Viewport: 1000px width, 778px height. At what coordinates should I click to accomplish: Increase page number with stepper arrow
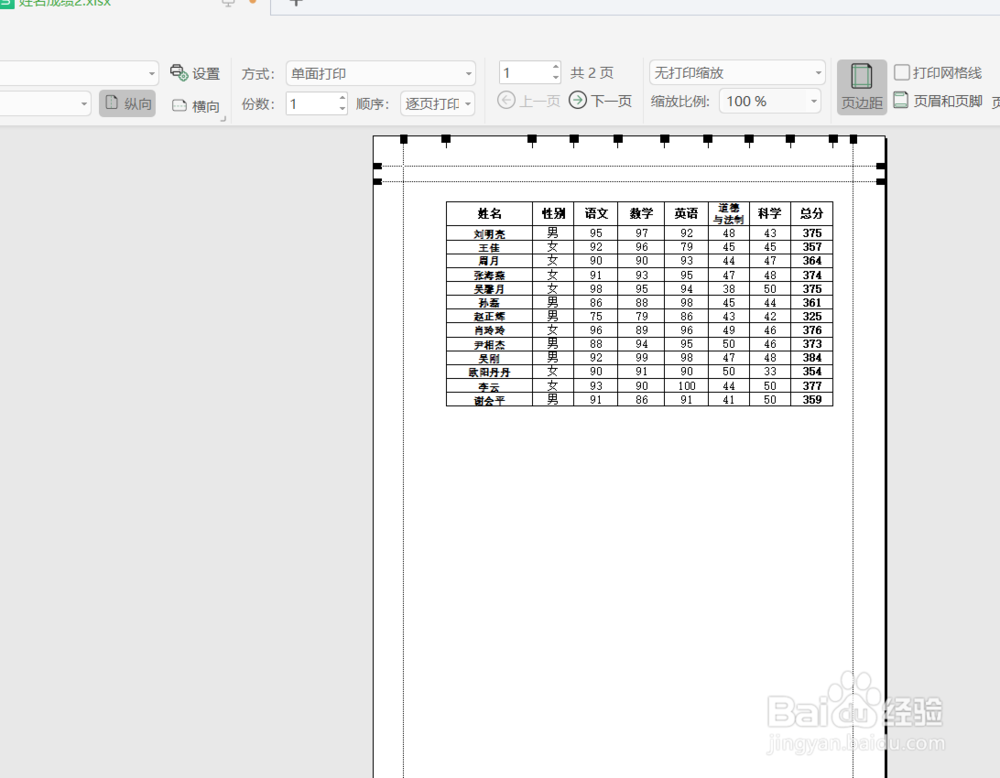pyautogui.click(x=556, y=67)
